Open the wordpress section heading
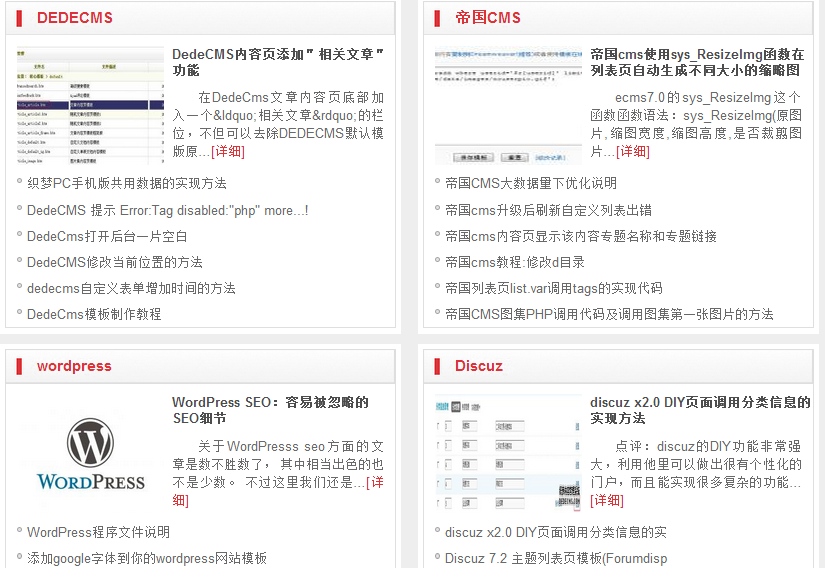This screenshot has width=825, height=568. coord(74,366)
